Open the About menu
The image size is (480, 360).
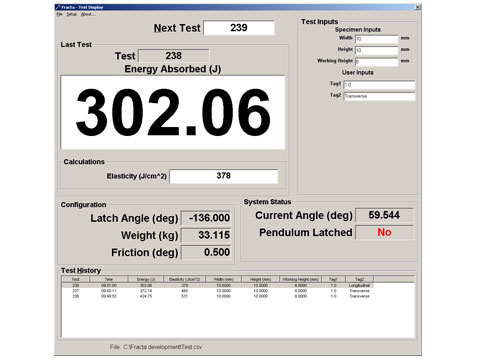click(88, 14)
